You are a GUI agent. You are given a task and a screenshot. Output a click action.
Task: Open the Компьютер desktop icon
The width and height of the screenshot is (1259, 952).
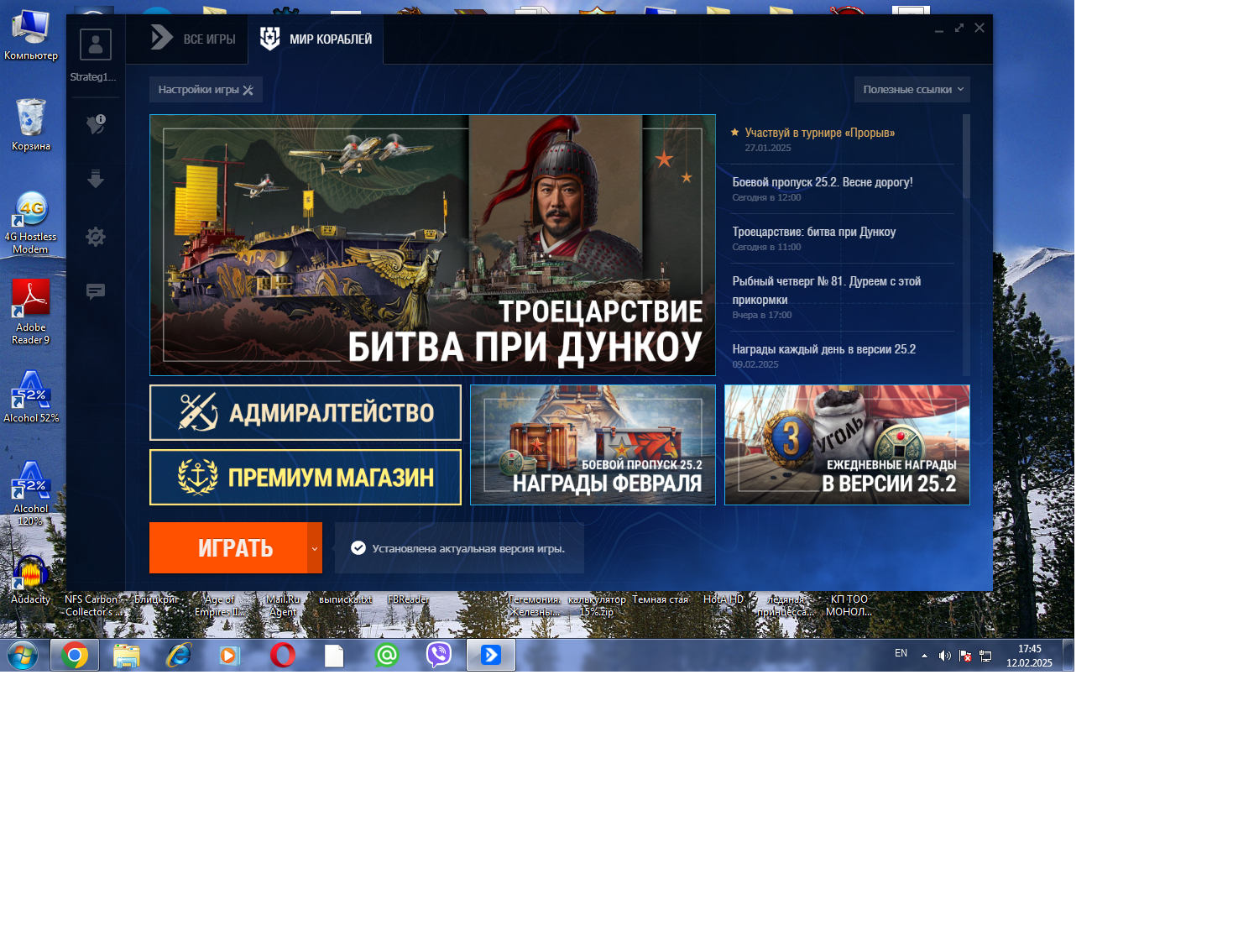coord(31,34)
